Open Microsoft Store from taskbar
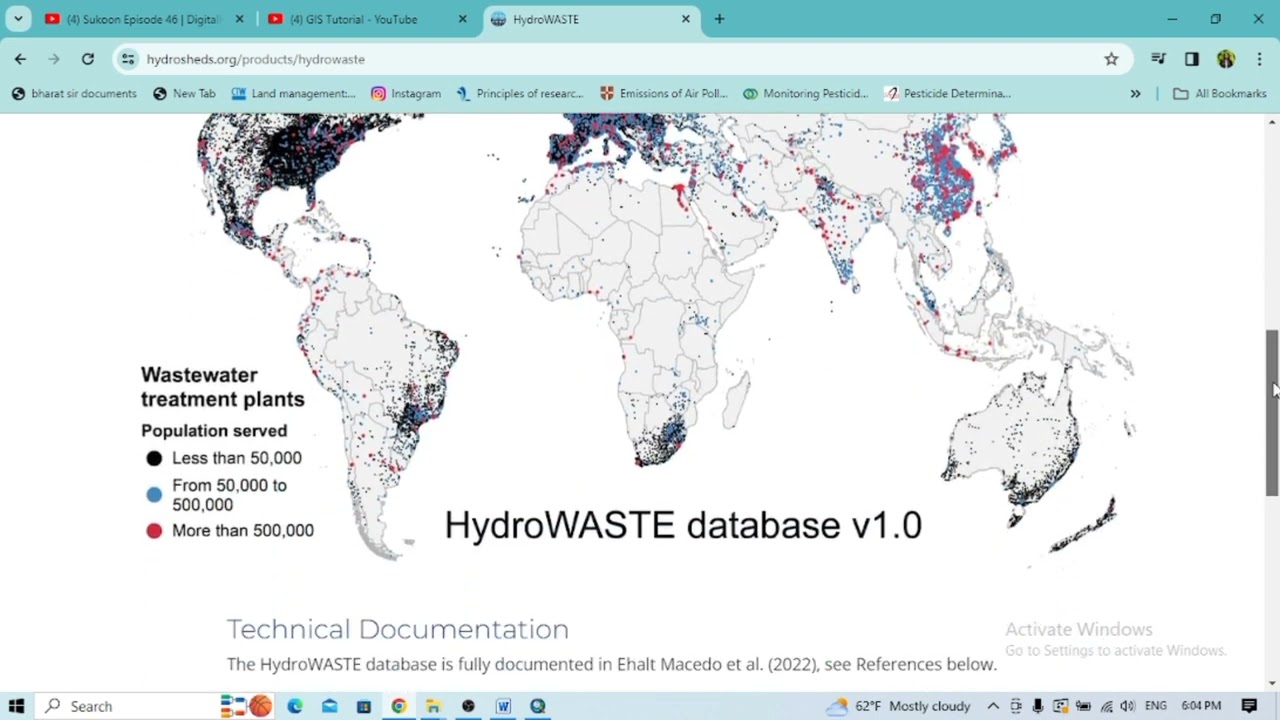Image resolution: width=1280 pixels, height=720 pixels. tap(364, 706)
